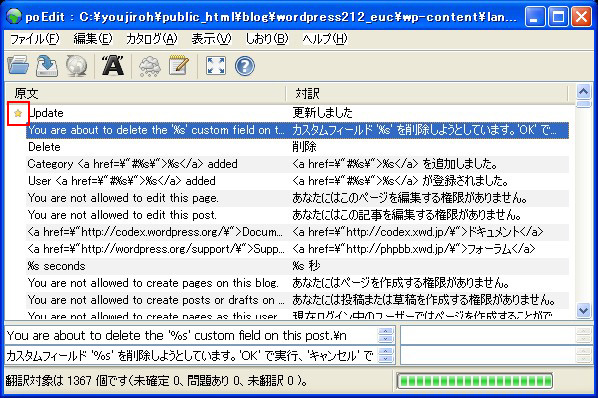This screenshot has width=598, height=398.
Task: Save the catalog using the toolbar
Action: [47, 66]
